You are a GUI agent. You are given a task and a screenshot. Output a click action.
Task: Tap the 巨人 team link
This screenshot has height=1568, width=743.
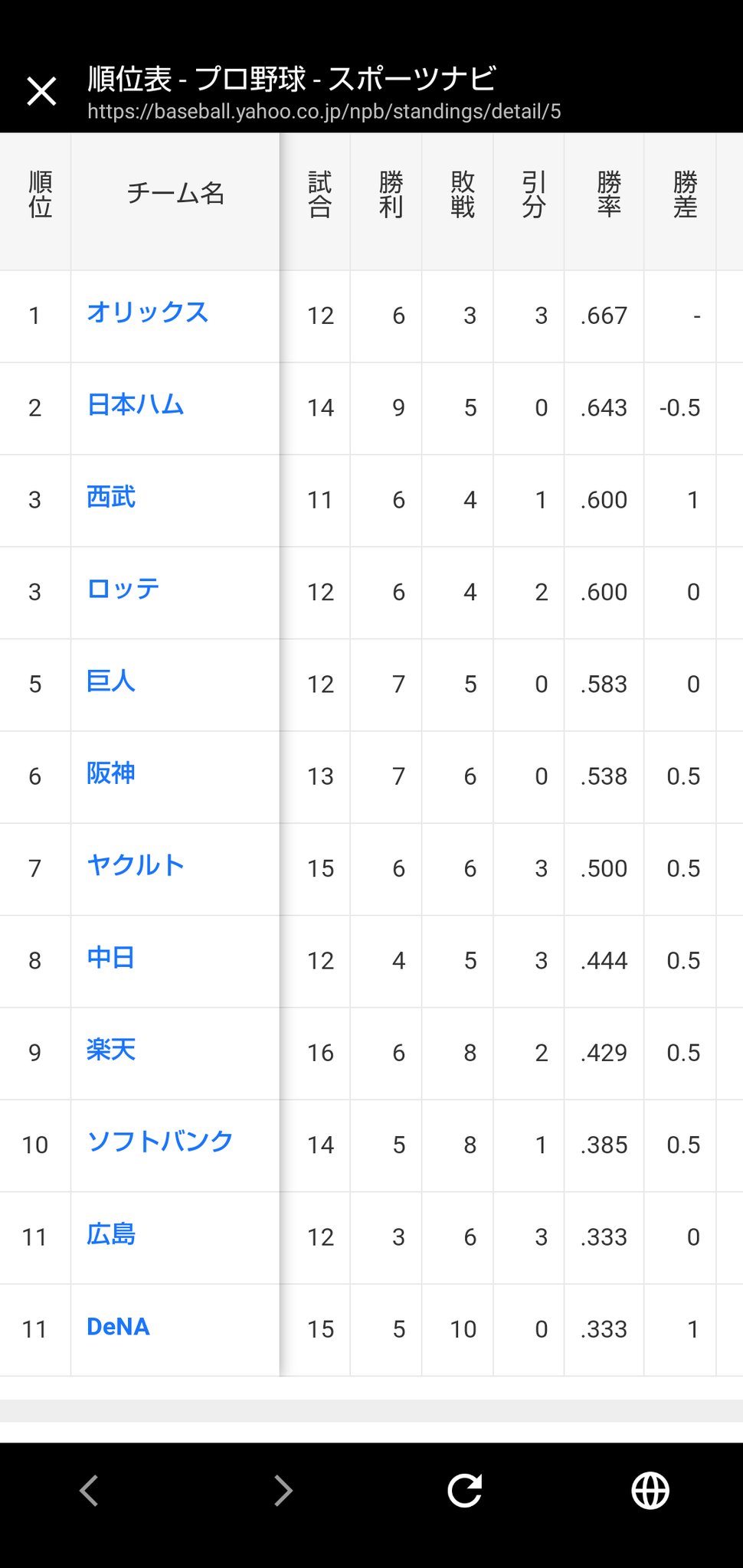[x=111, y=681]
